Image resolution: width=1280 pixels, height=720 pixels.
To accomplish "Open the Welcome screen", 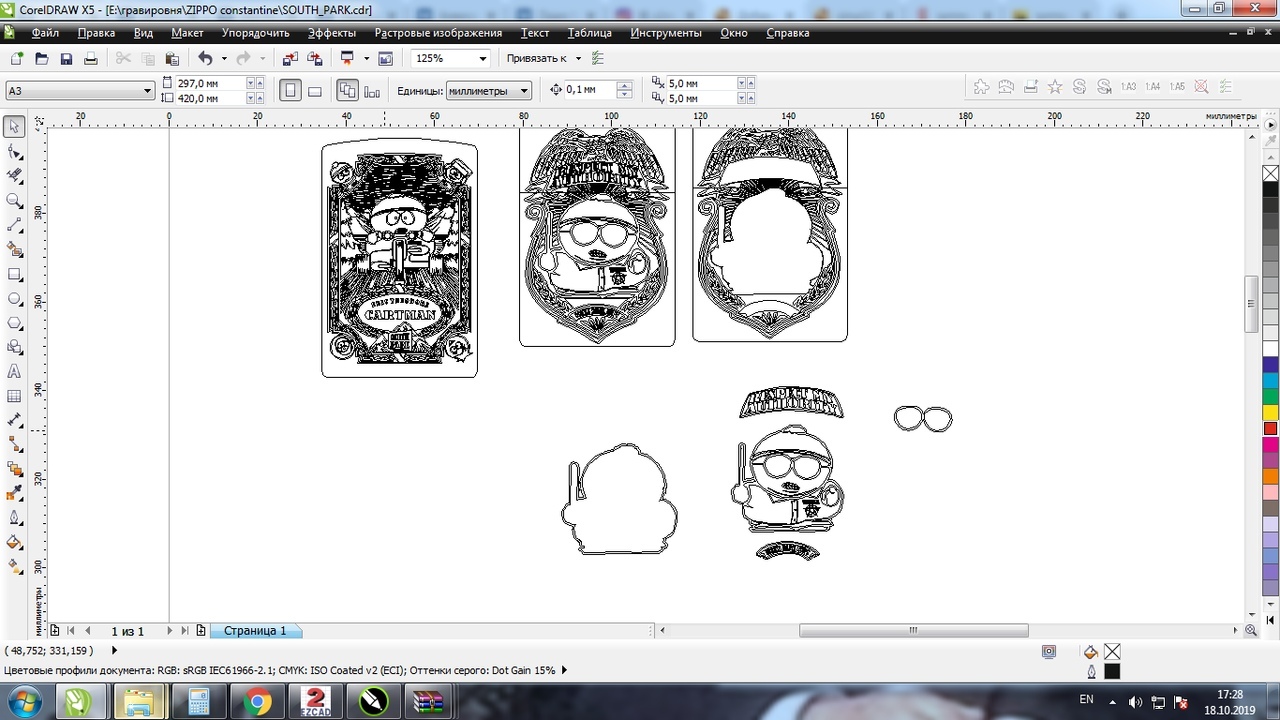I will (385, 59).
